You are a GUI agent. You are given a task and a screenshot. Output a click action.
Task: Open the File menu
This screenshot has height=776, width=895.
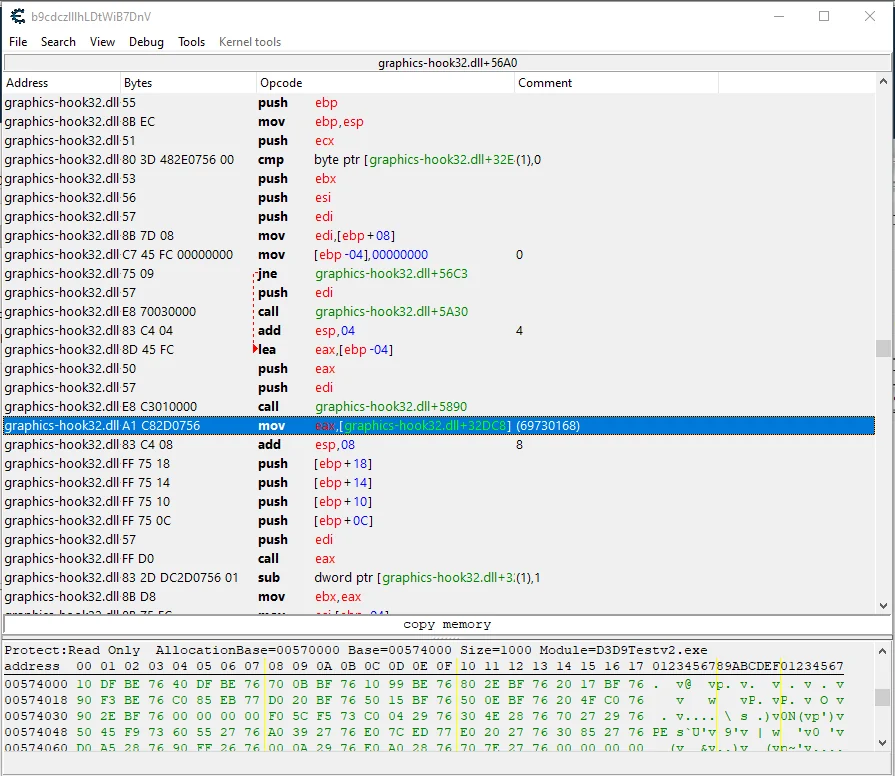coord(18,42)
